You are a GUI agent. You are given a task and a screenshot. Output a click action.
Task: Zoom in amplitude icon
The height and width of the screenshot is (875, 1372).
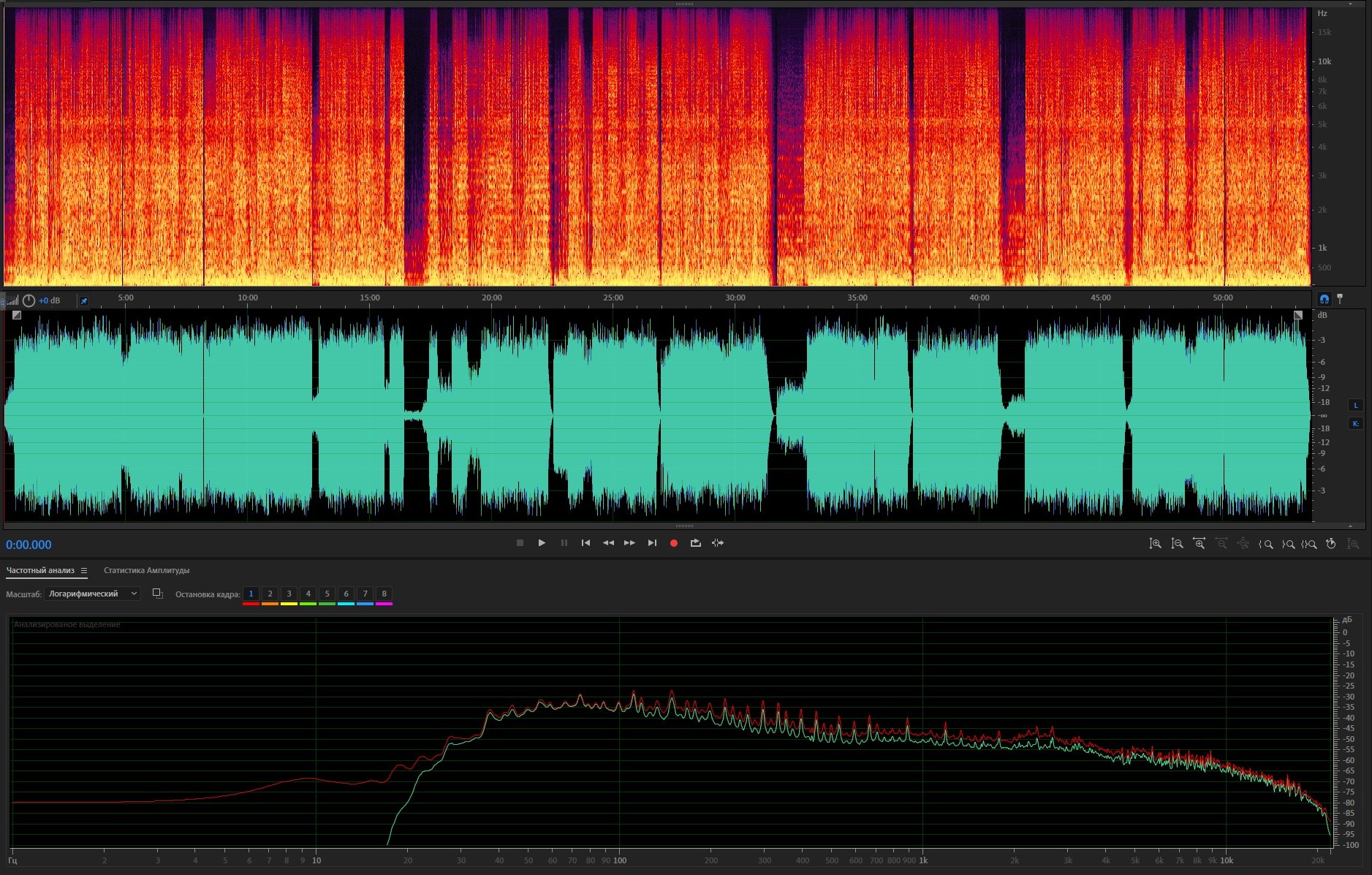click(1155, 544)
